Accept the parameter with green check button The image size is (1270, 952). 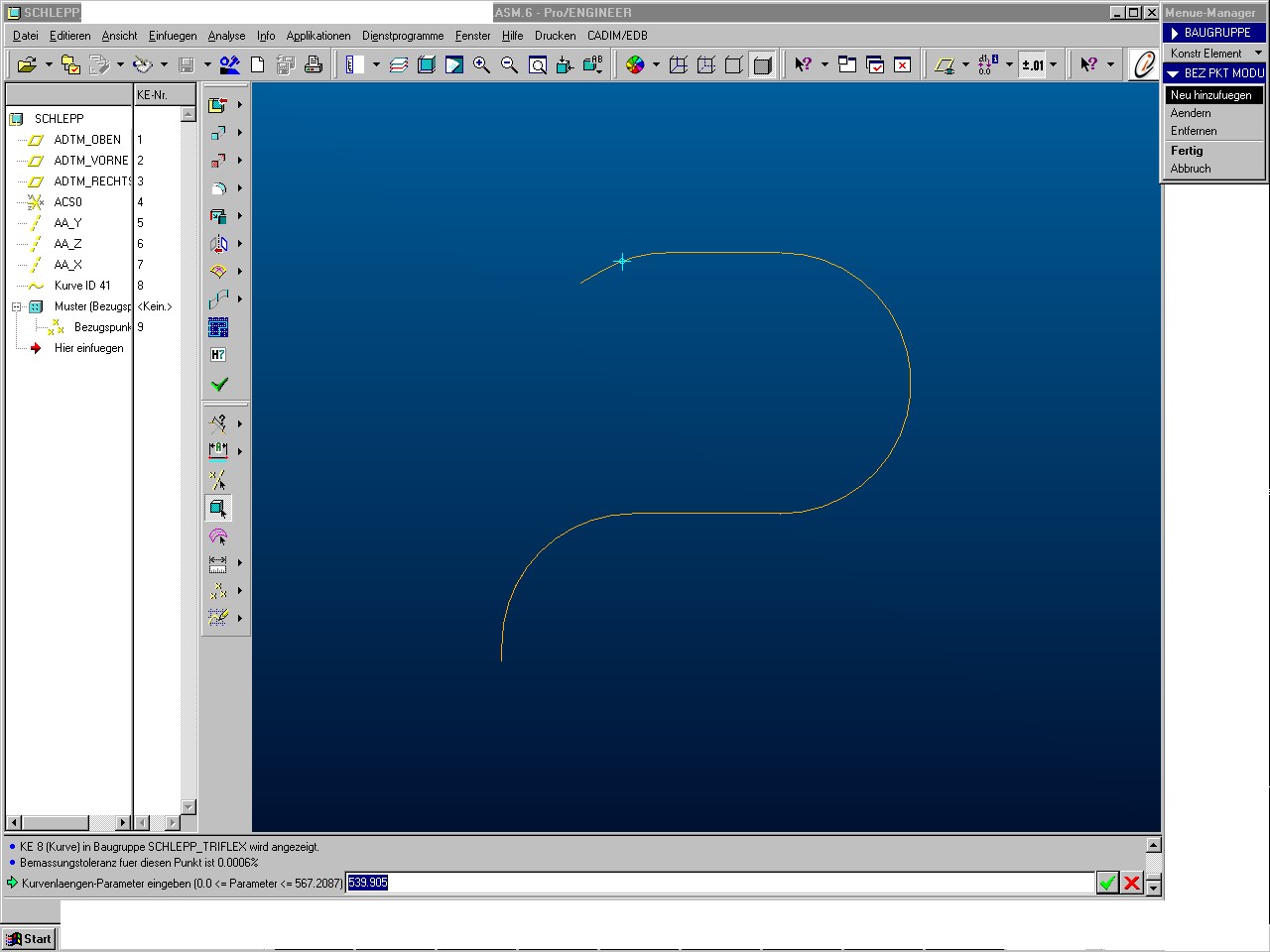(x=1107, y=883)
